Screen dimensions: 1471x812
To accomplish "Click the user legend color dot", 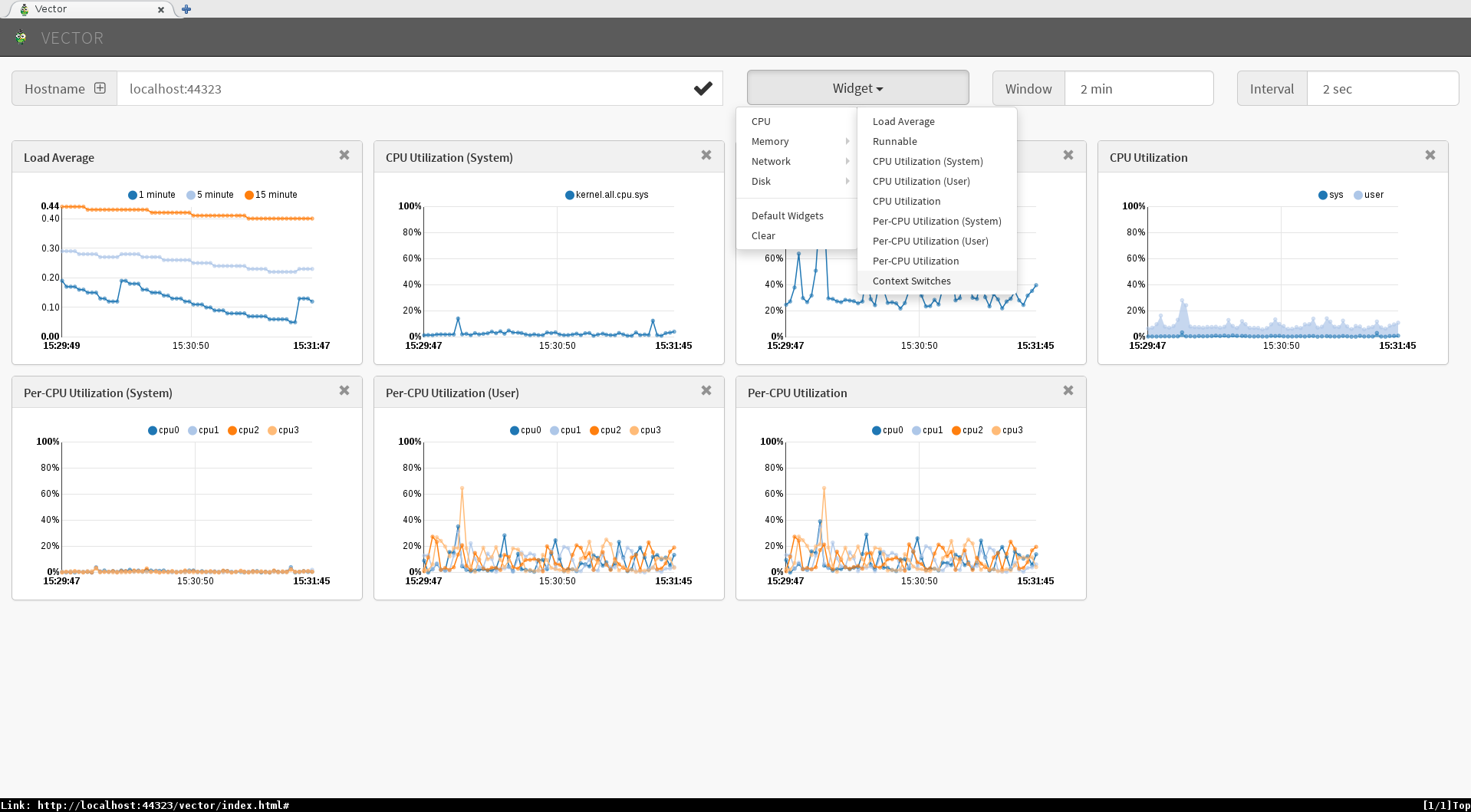I will tap(1358, 196).
